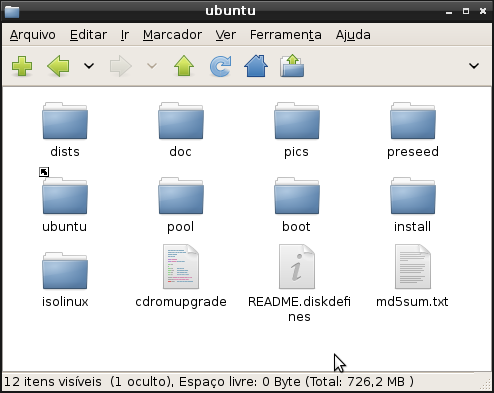
Task: Maximize the ubuntu window
Action: 466,11
